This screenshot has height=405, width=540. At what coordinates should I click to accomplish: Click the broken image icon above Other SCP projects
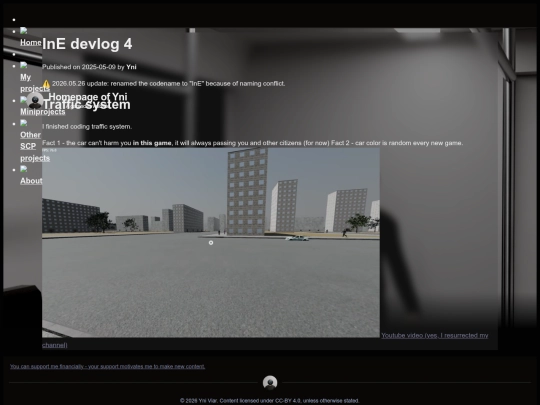(23, 123)
